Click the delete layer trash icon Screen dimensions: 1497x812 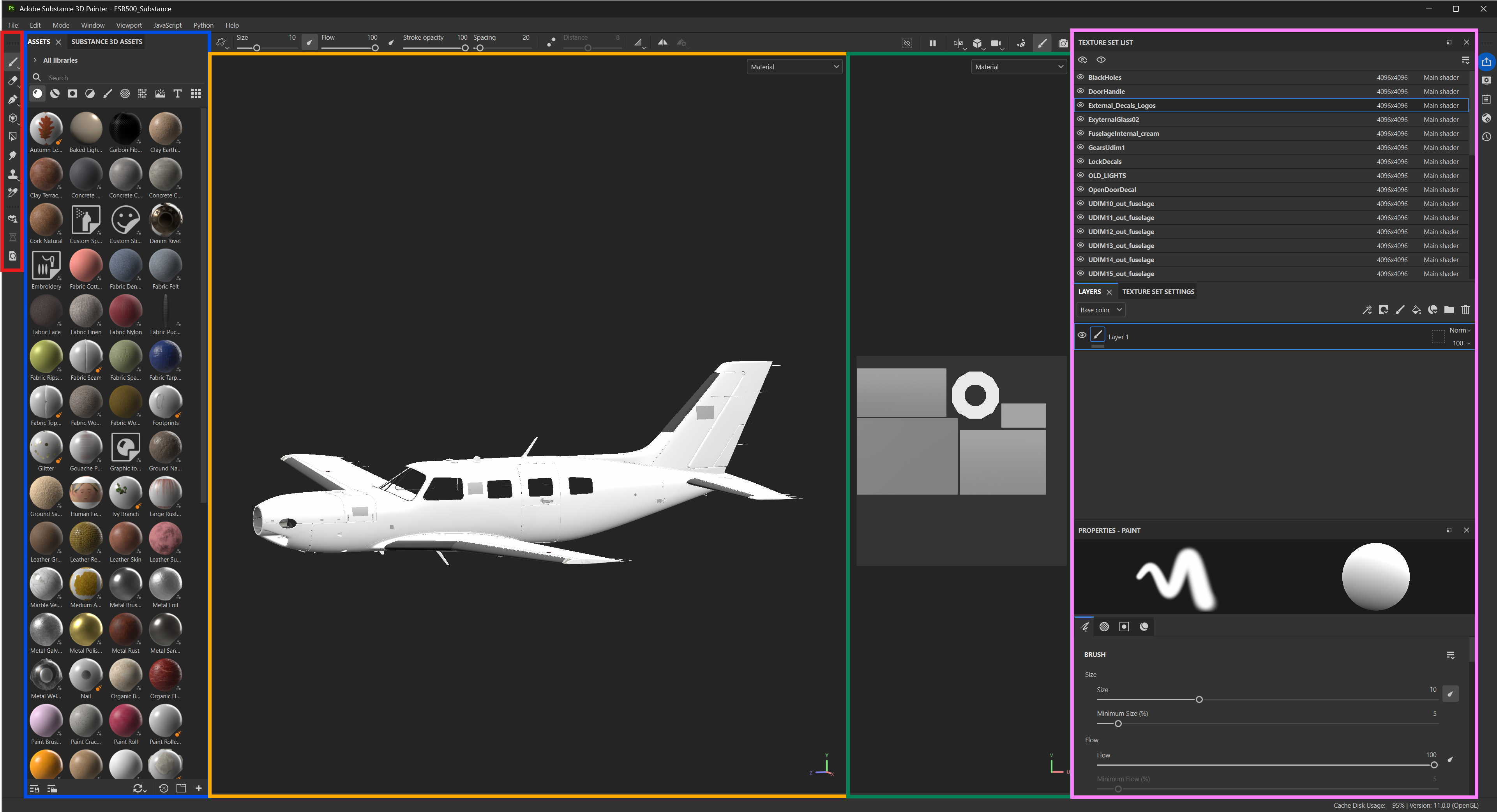tap(1465, 310)
